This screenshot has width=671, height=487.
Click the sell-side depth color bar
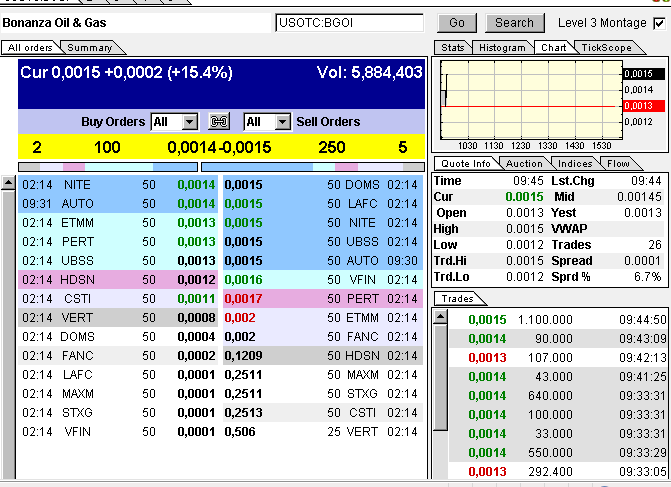coord(313,166)
